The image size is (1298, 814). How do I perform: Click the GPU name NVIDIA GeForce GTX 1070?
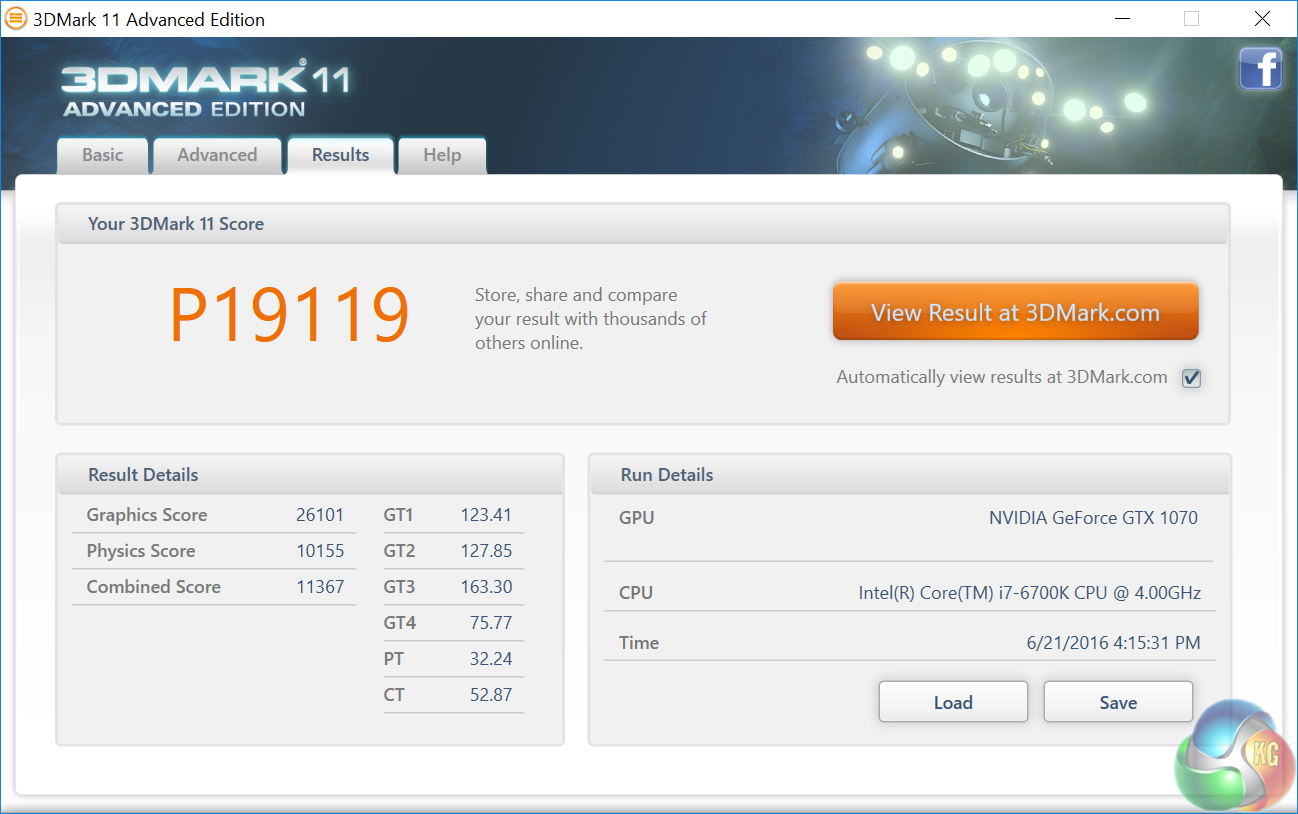[1093, 518]
